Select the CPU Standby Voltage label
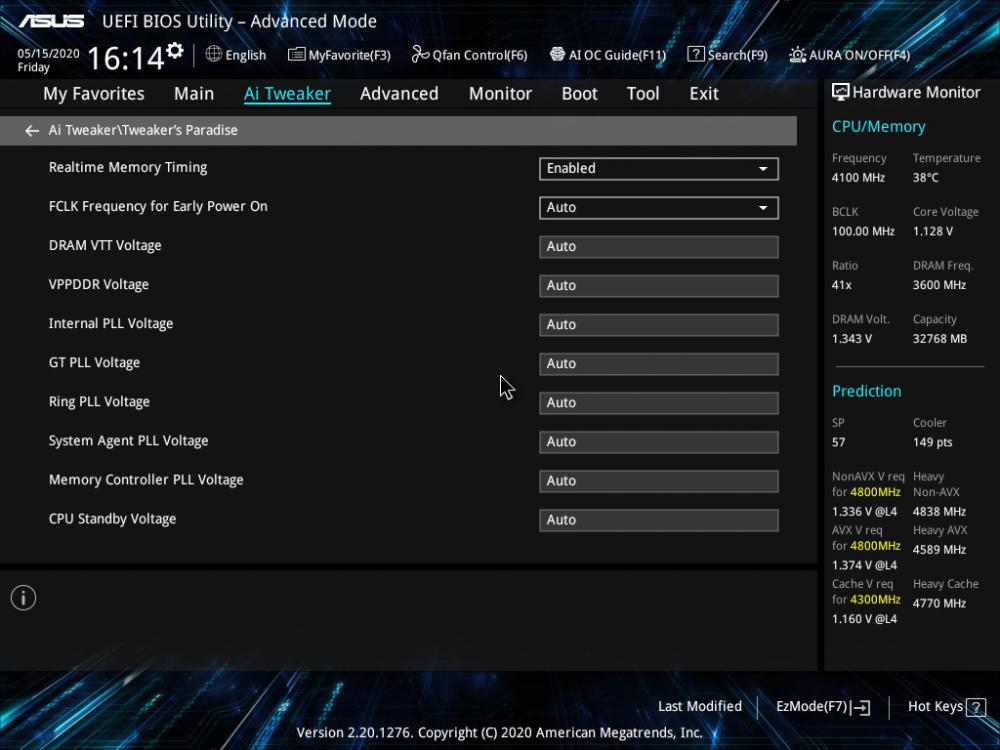The image size is (1000, 750). tap(112, 519)
